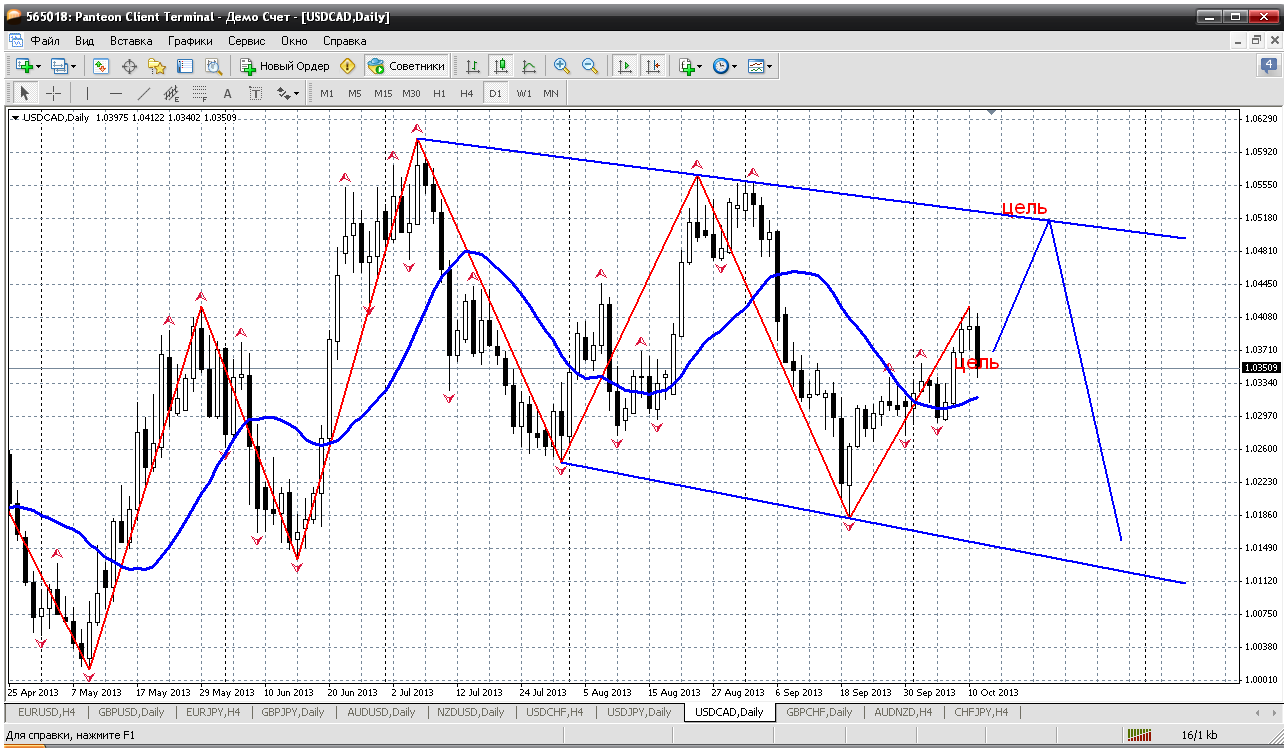Select the Crosshair cursor tool
Image resolution: width=1288 pixels, height=748 pixels.
click(54, 93)
